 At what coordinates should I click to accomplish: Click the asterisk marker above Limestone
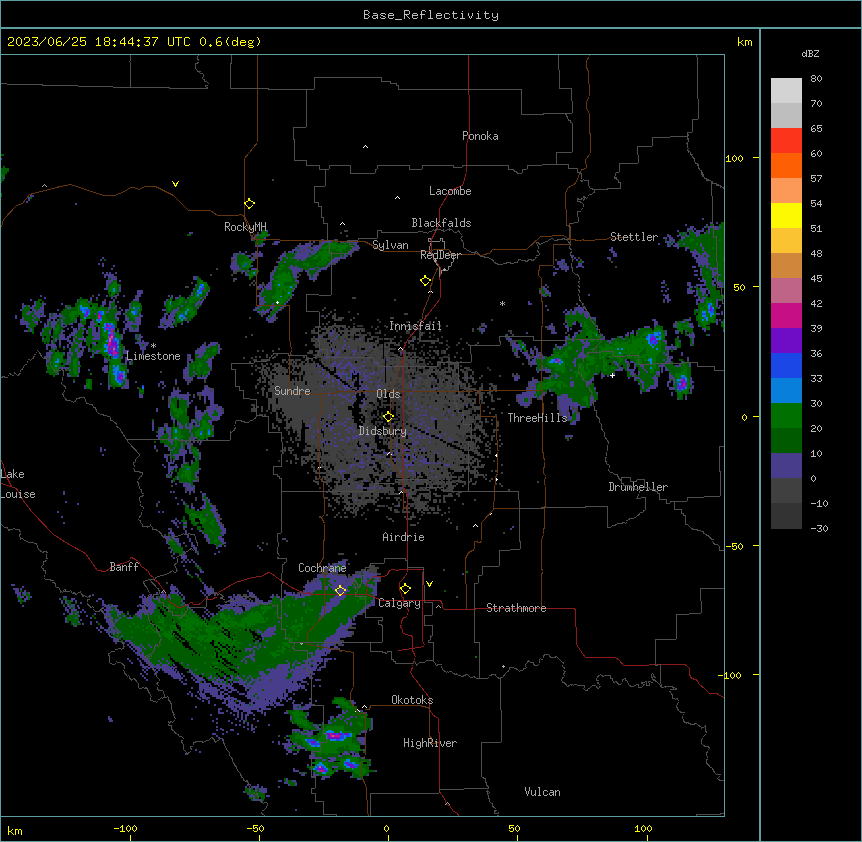tap(154, 346)
